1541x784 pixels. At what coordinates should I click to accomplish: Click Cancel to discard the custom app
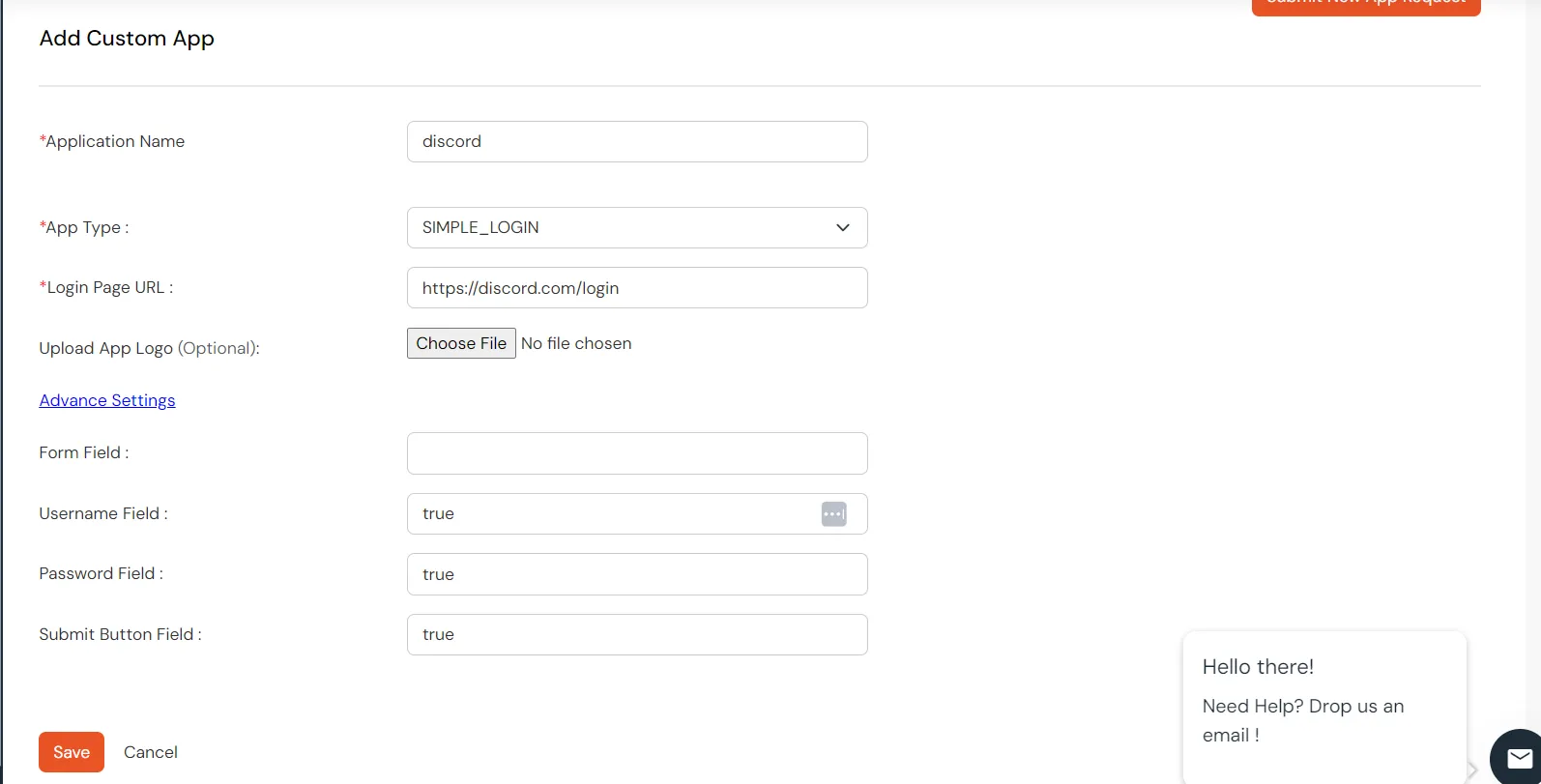click(150, 751)
